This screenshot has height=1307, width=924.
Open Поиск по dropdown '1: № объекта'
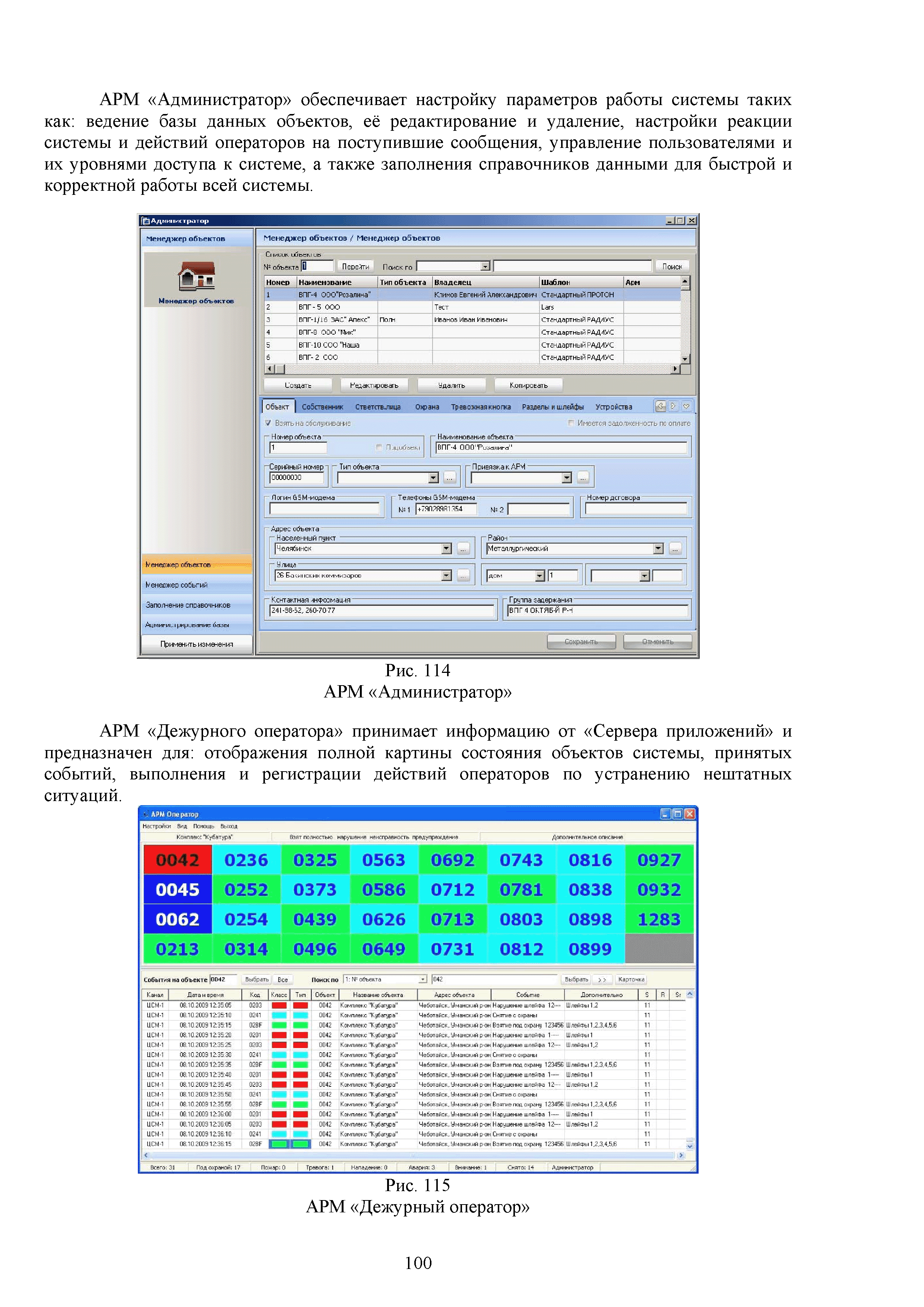click(423, 979)
